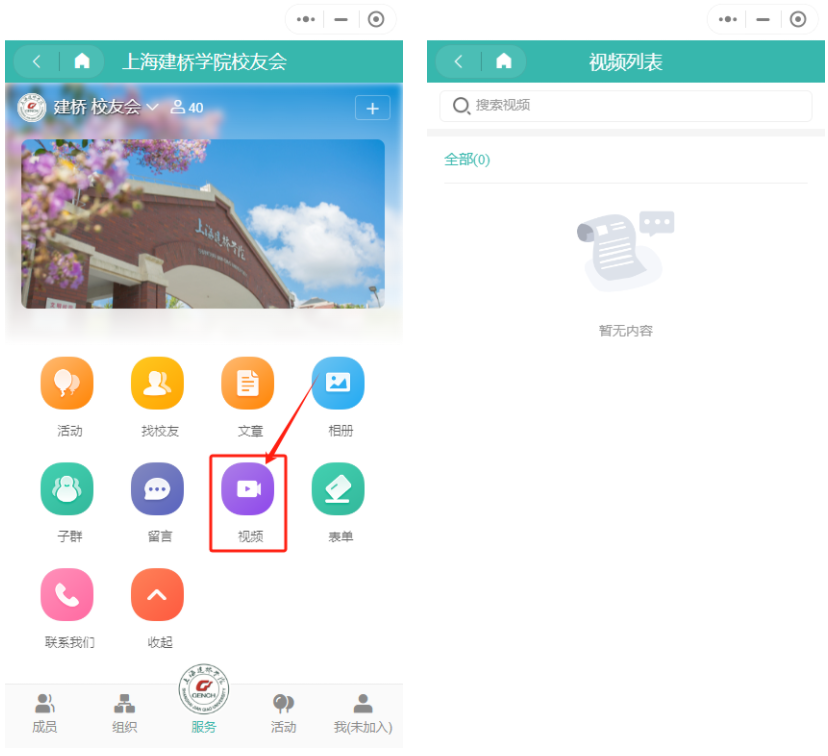Viewport: 828px width, 756px height.
Task: Click the 暂无内容 empty state text
Action: tap(626, 331)
